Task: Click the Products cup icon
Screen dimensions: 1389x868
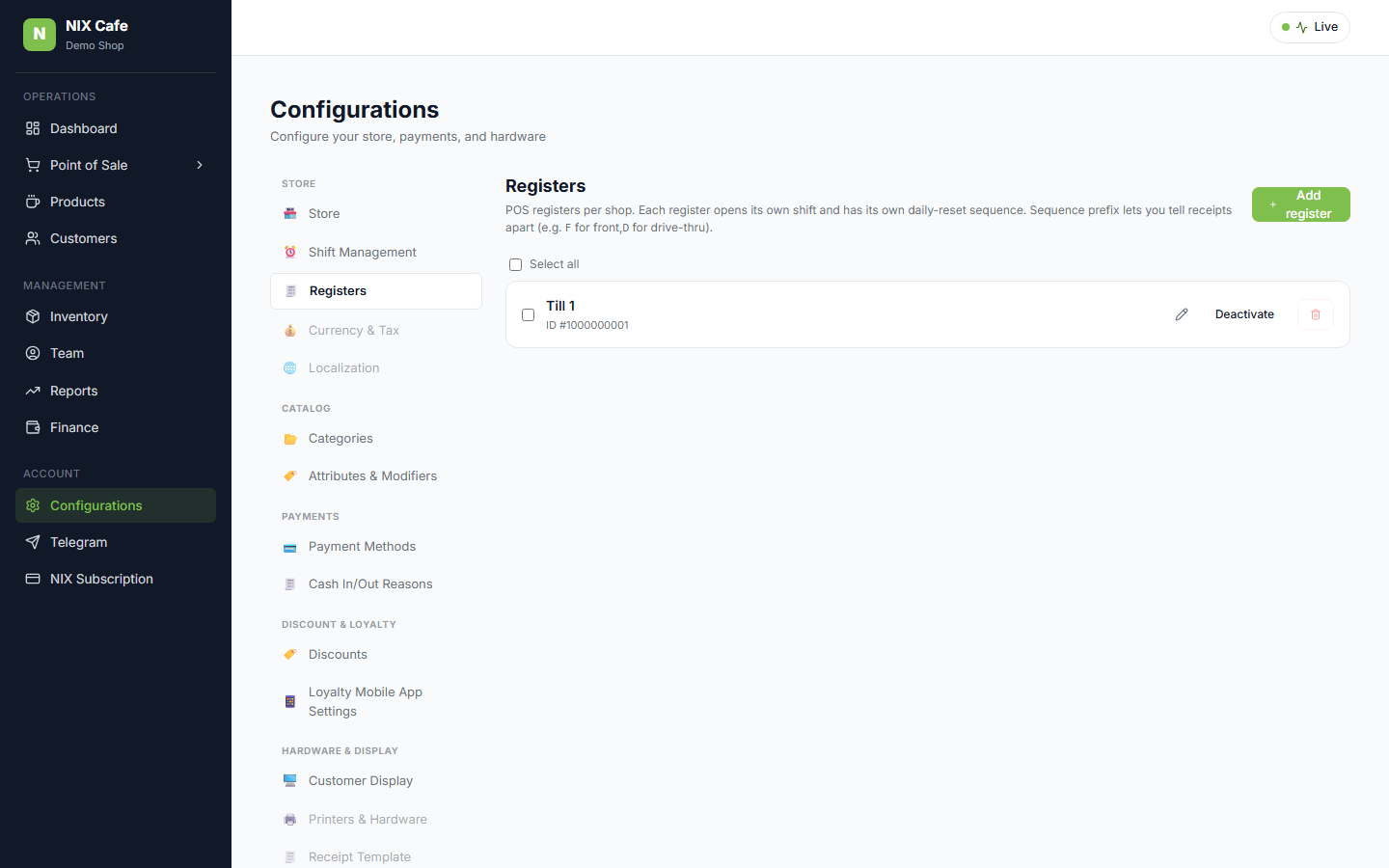Action: tap(33, 202)
